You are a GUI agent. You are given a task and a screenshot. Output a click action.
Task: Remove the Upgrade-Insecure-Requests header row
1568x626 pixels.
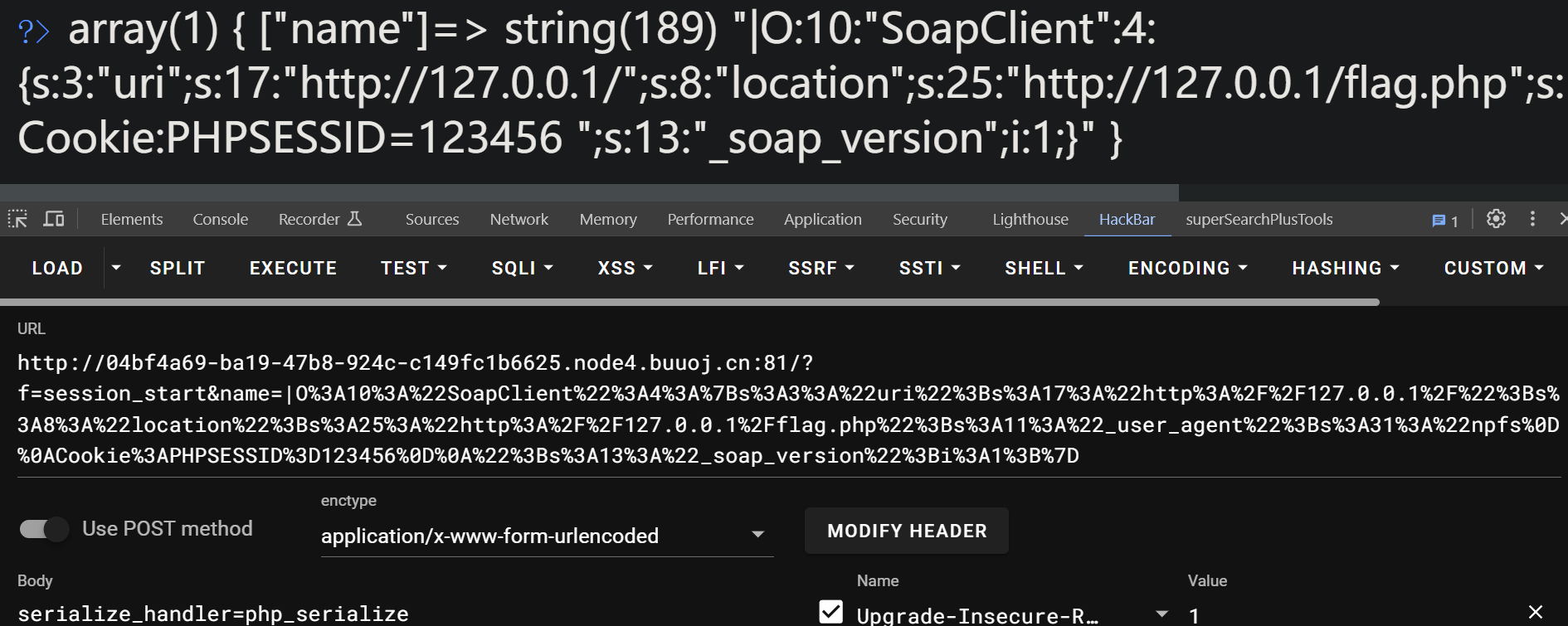coord(1536,612)
